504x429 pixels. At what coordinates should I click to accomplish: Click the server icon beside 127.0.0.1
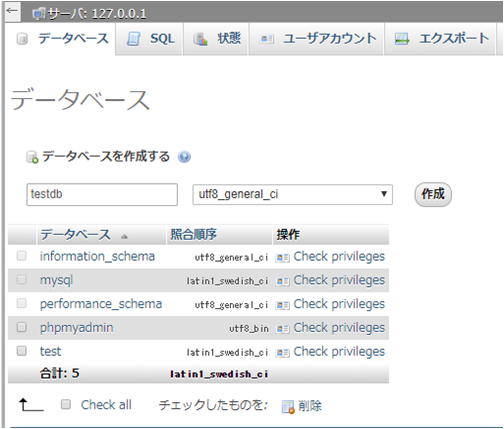(39, 14)
